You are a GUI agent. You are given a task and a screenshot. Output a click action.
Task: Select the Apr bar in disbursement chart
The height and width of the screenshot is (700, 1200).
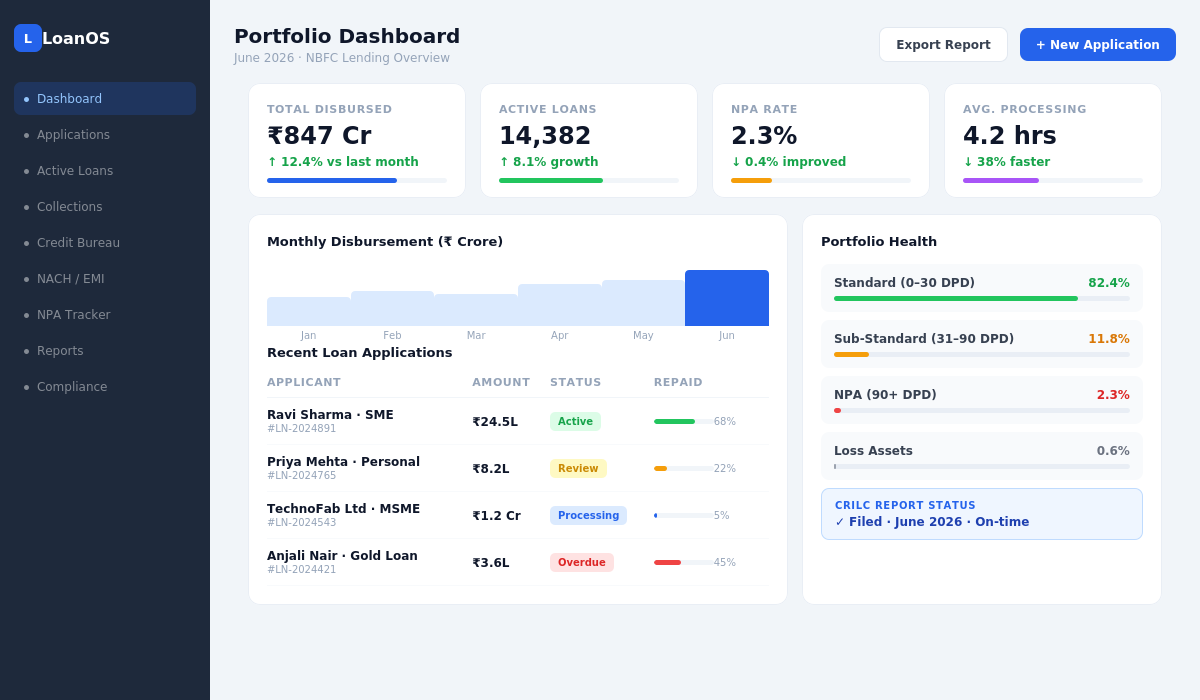point(560,305)
